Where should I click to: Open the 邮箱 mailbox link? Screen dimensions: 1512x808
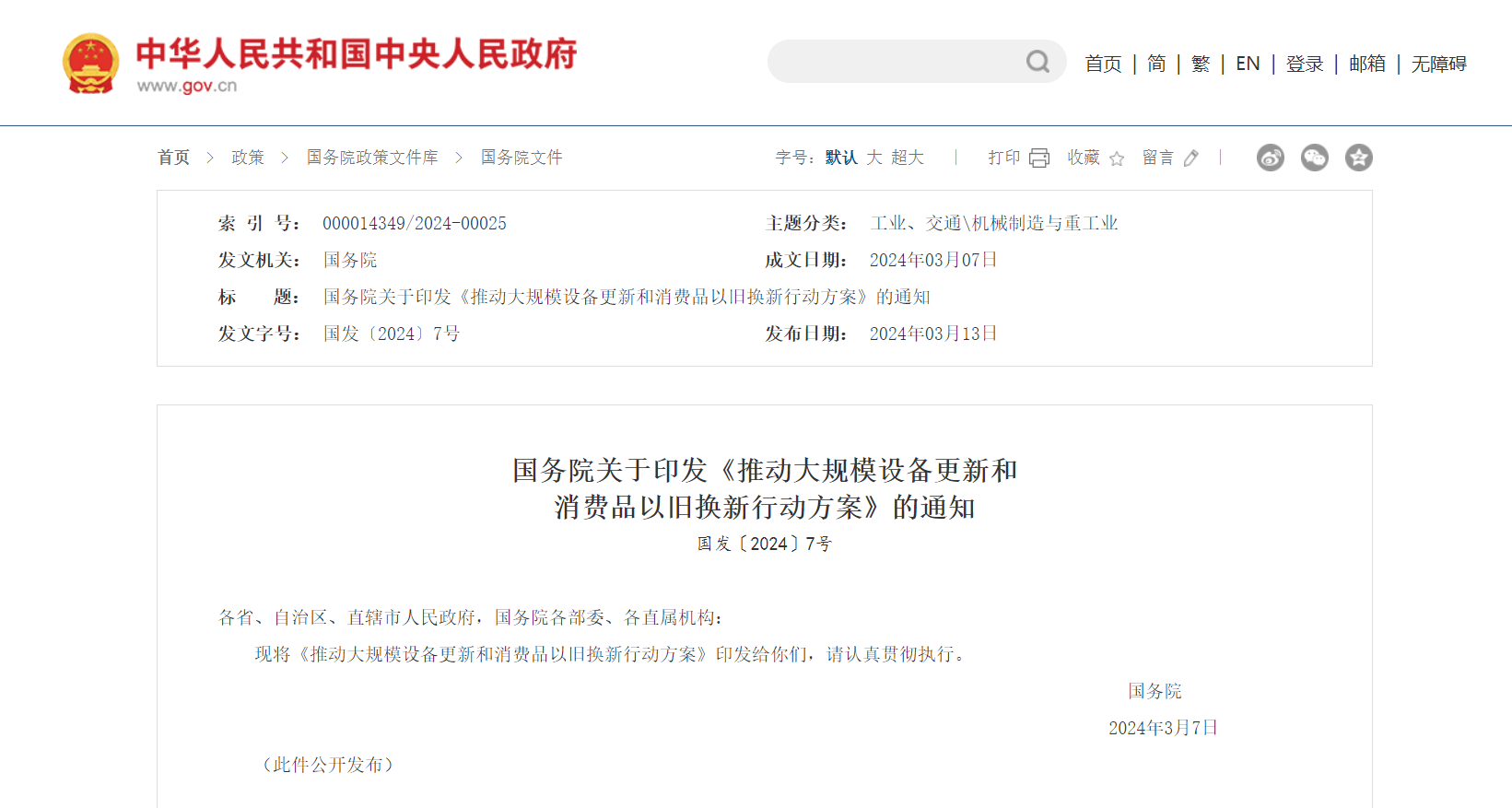(x=1366, y=64)
